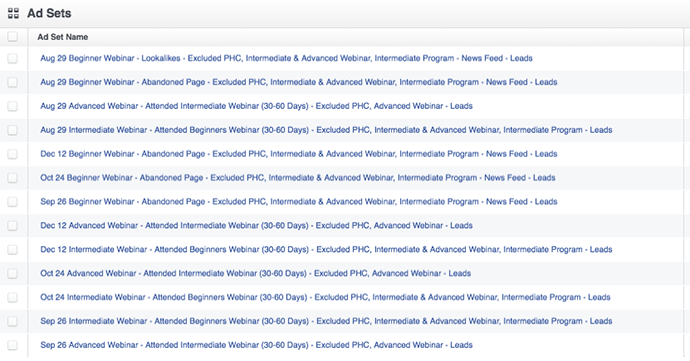Tick the Dec 12 Advanced Webinar checkbox
The width and height of the screenshot is (690, 361).
click(x=13, y=225)
